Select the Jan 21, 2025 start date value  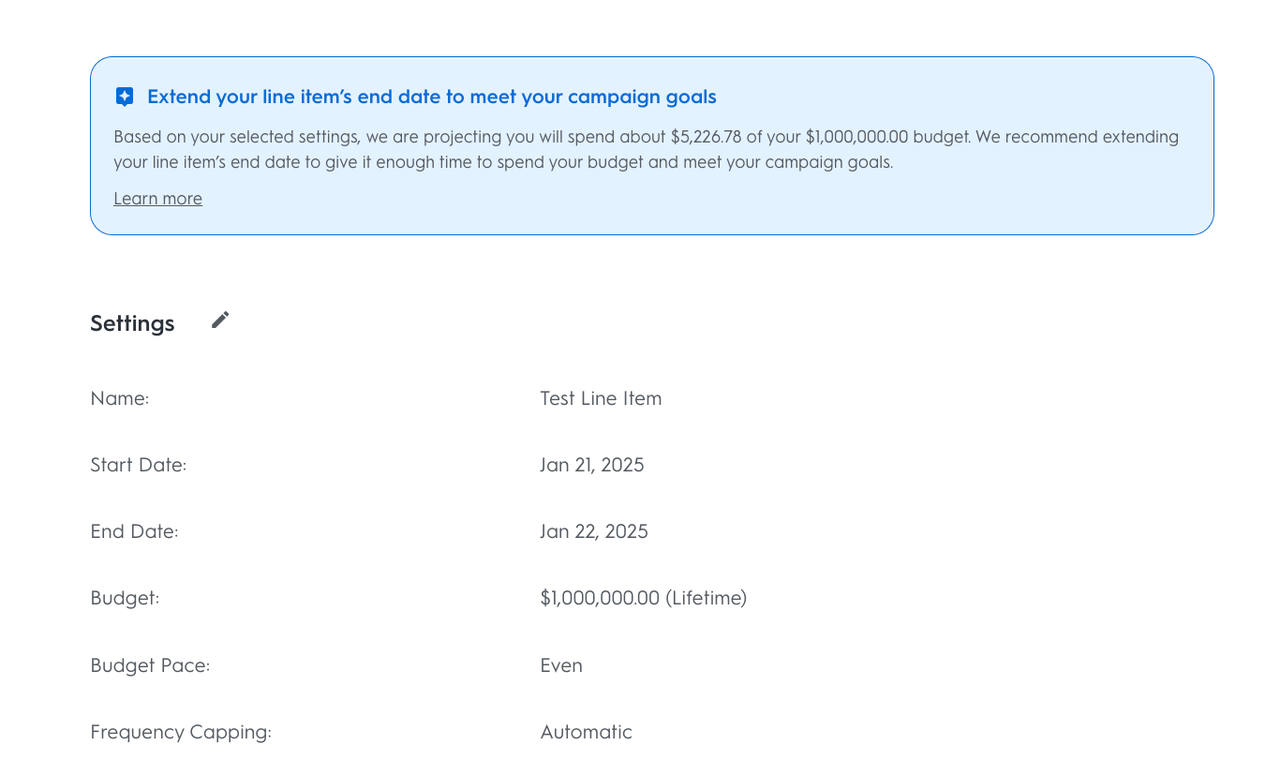tap(592, 465)
